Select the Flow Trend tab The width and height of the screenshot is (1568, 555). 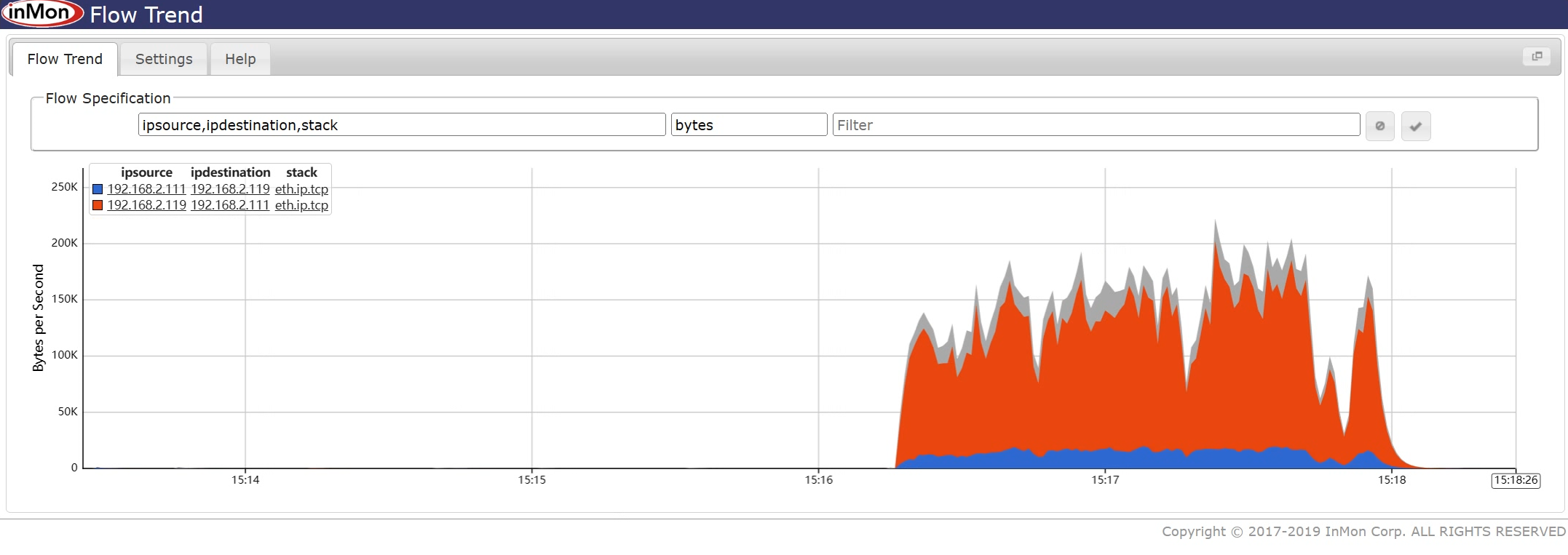[x=65, y=59]
